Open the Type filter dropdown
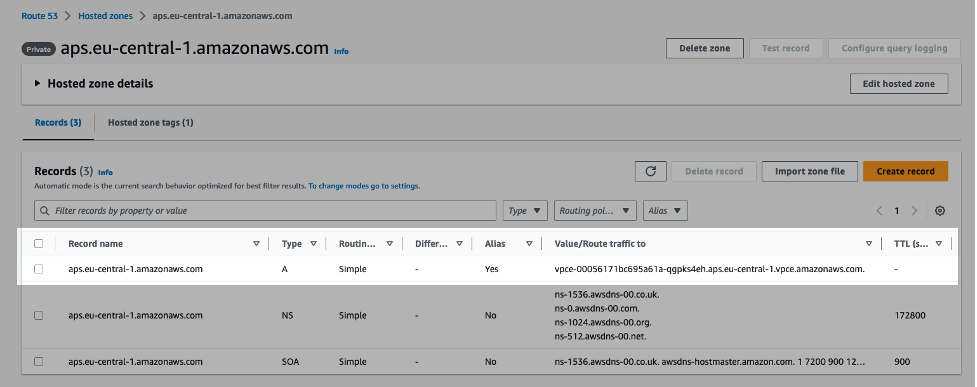The image size is (977, 387). tap(525, 211)
